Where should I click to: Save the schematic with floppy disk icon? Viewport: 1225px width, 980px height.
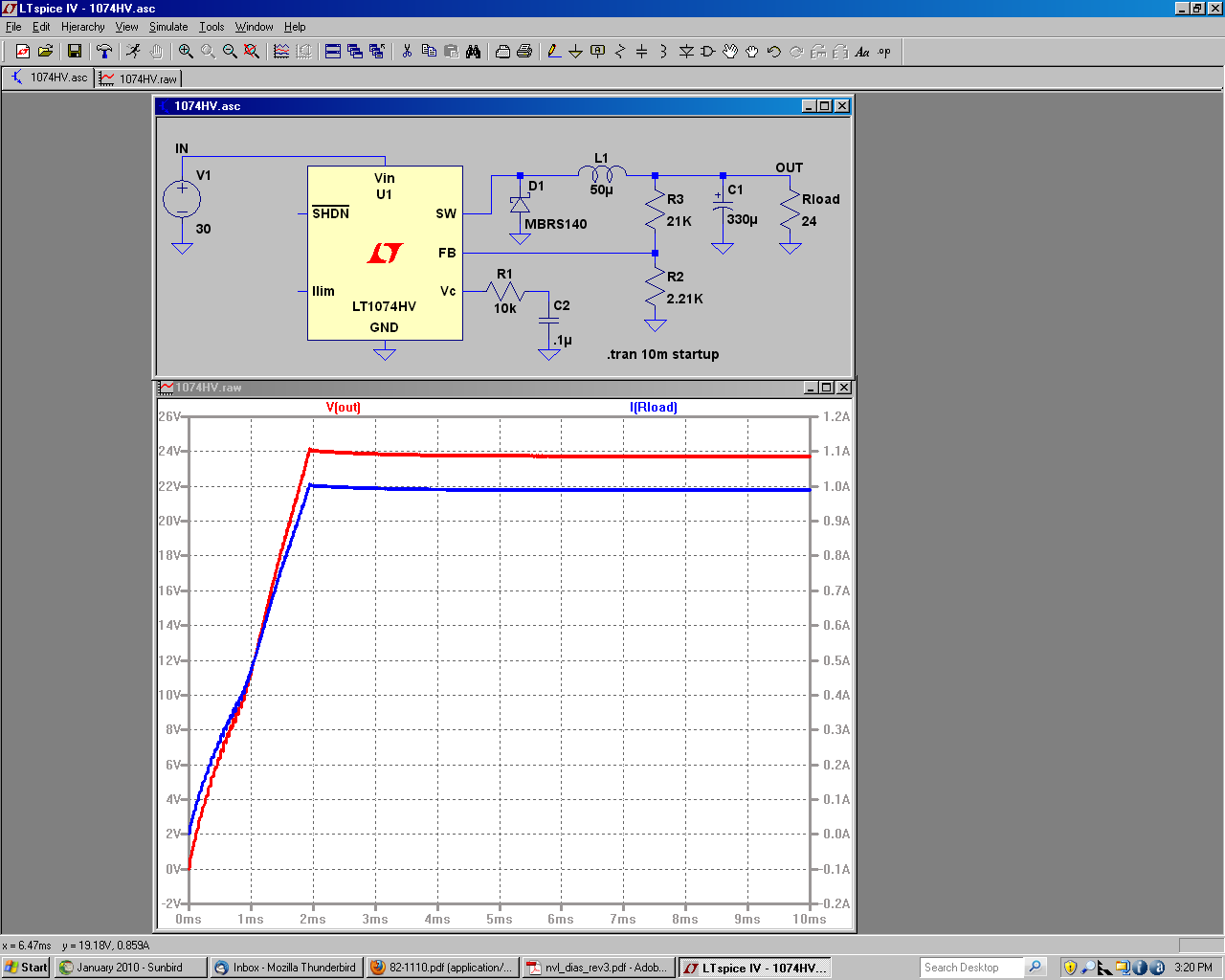click(75, 52)
